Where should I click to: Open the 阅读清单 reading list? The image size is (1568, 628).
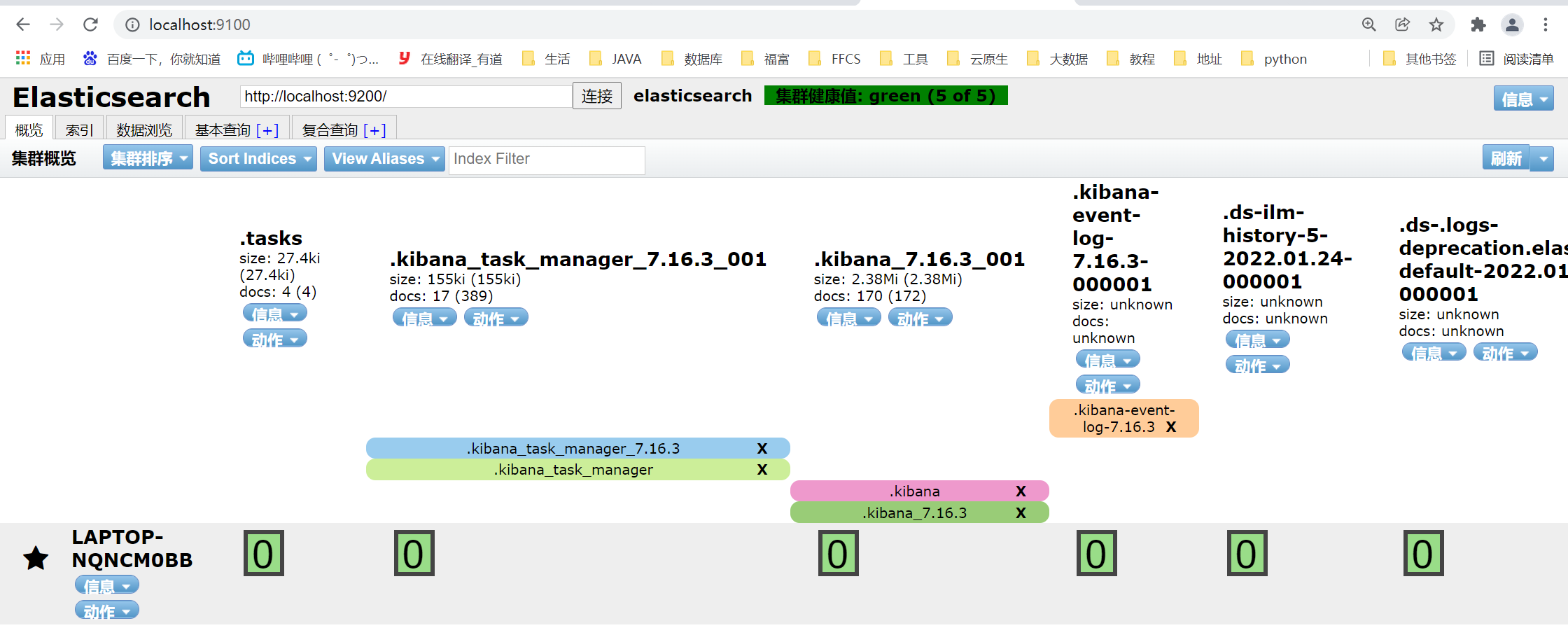click(1516, 59)
